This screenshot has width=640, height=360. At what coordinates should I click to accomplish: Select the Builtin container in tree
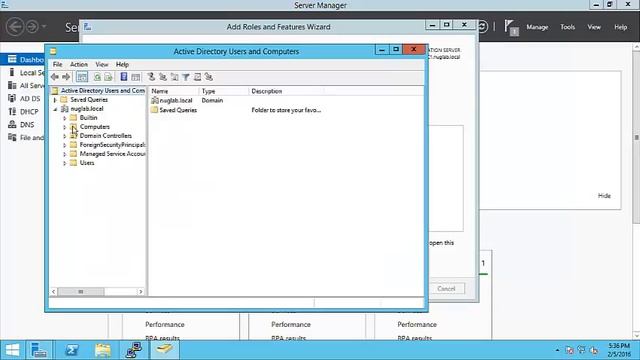click(88, 118)
